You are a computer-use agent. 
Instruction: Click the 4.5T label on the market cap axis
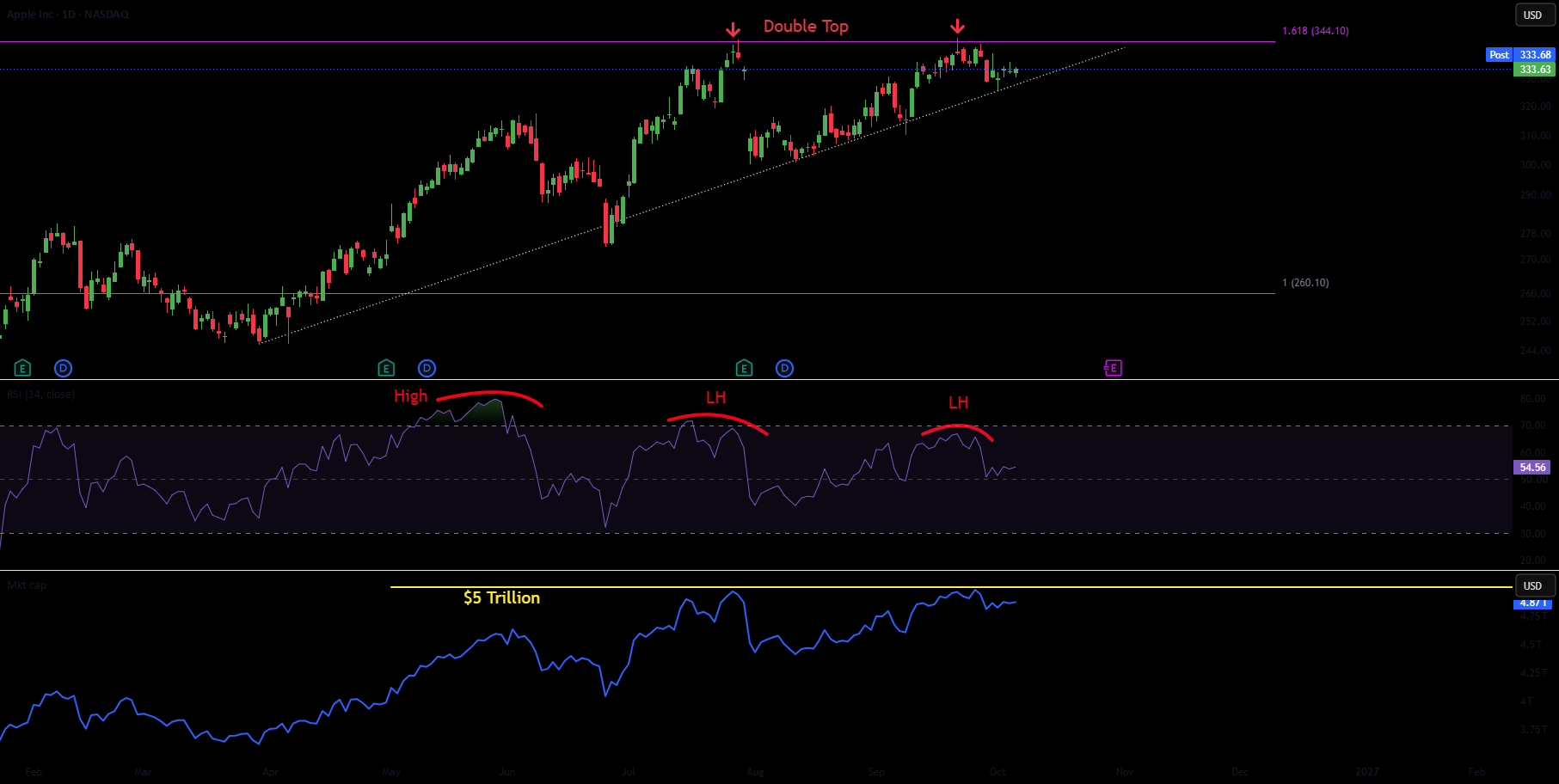click(1531, 644)
